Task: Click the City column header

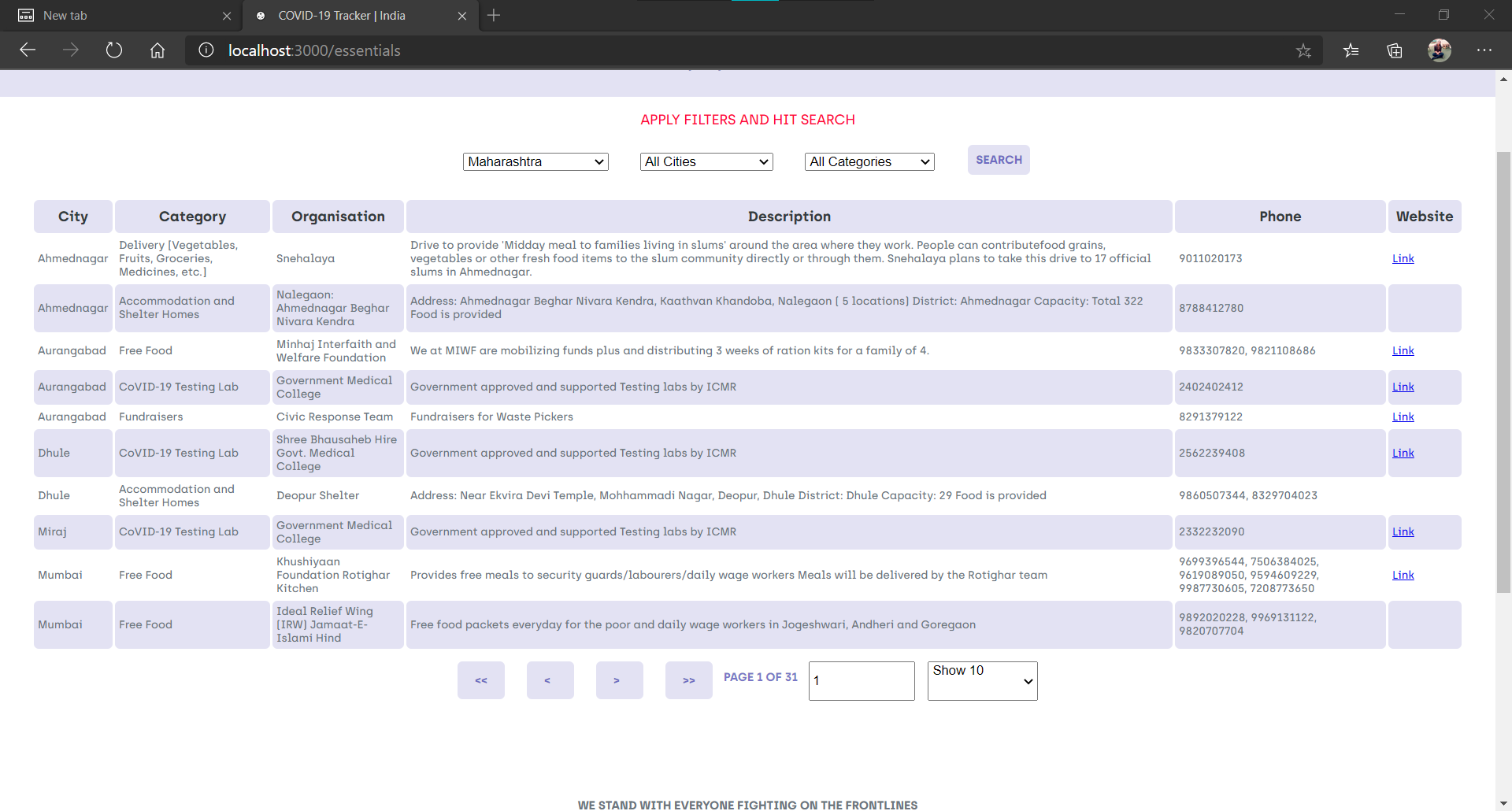Action: pos(73,217)
